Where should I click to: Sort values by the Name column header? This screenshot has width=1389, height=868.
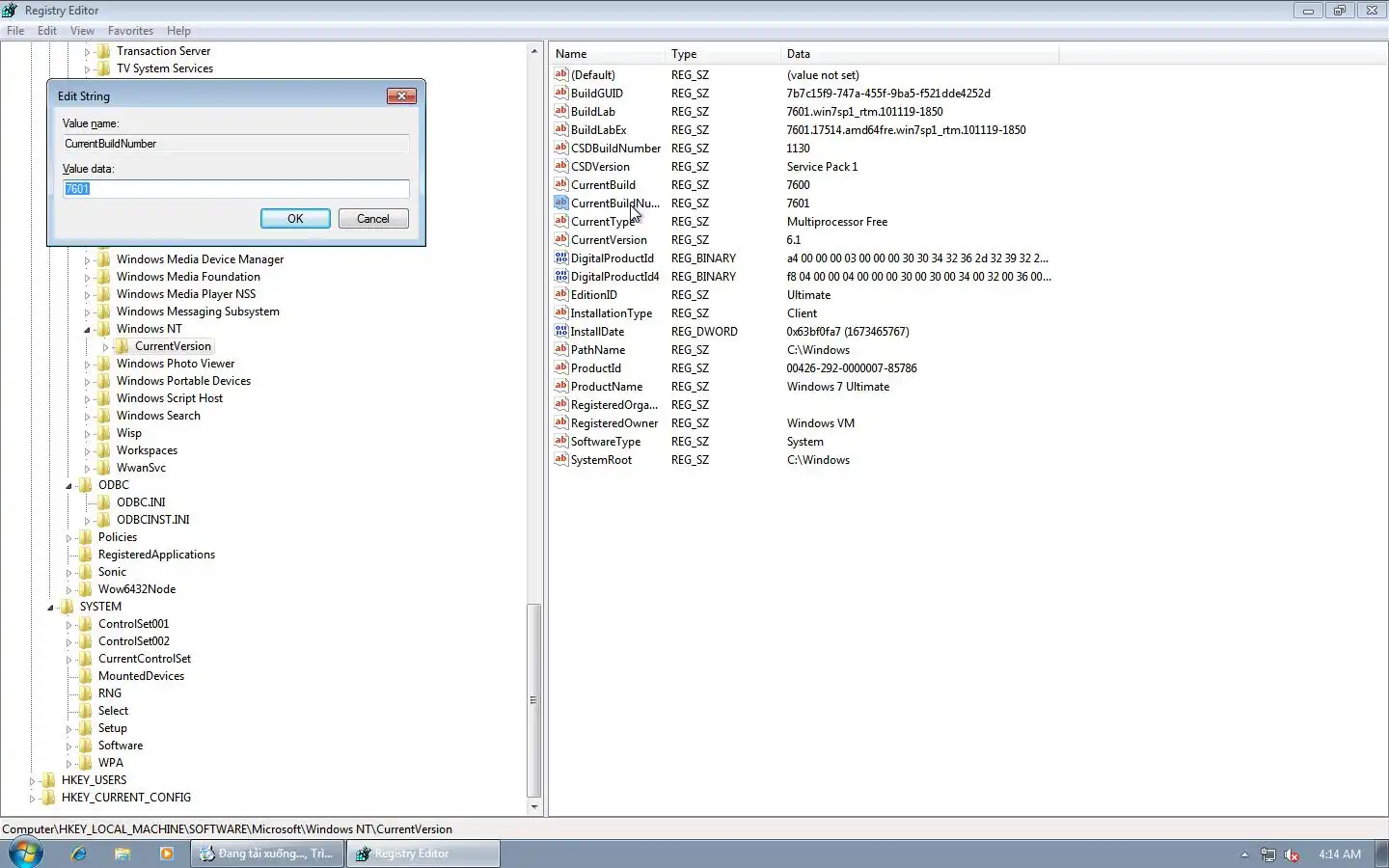[x=608, y=54]
